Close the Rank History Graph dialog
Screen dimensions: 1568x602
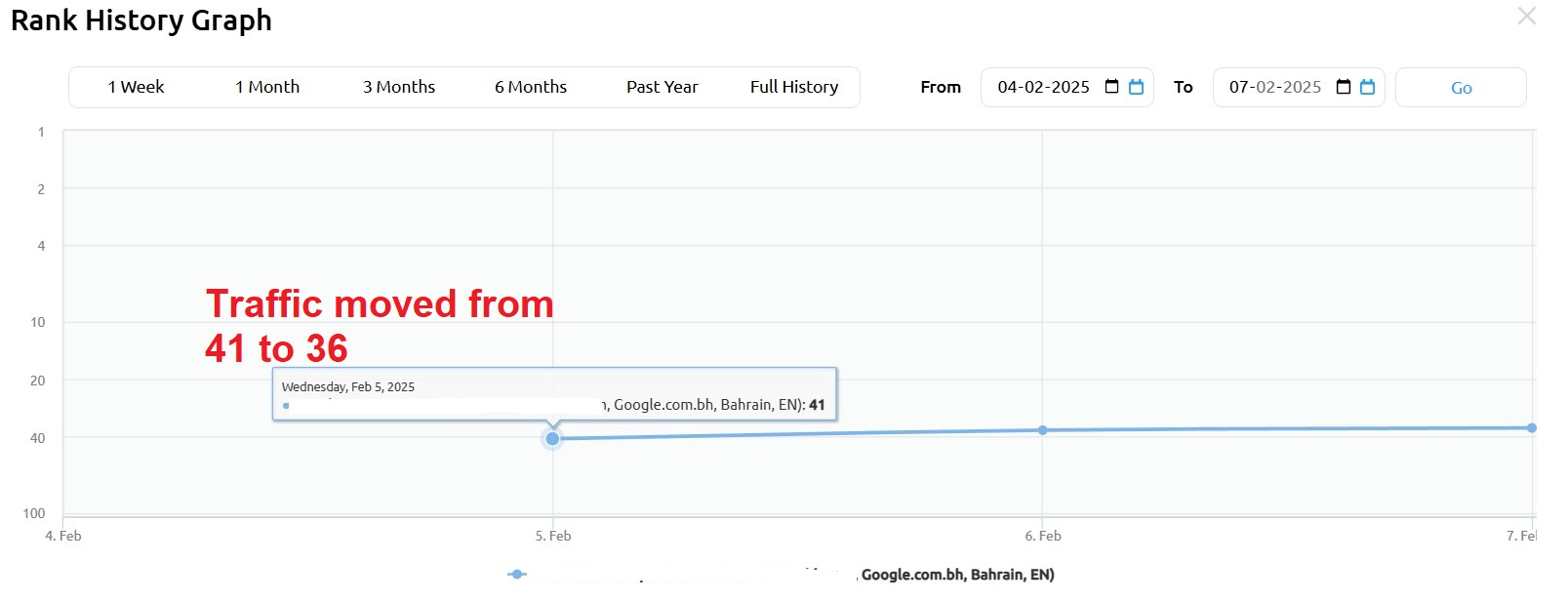(x=1526, y=17)
